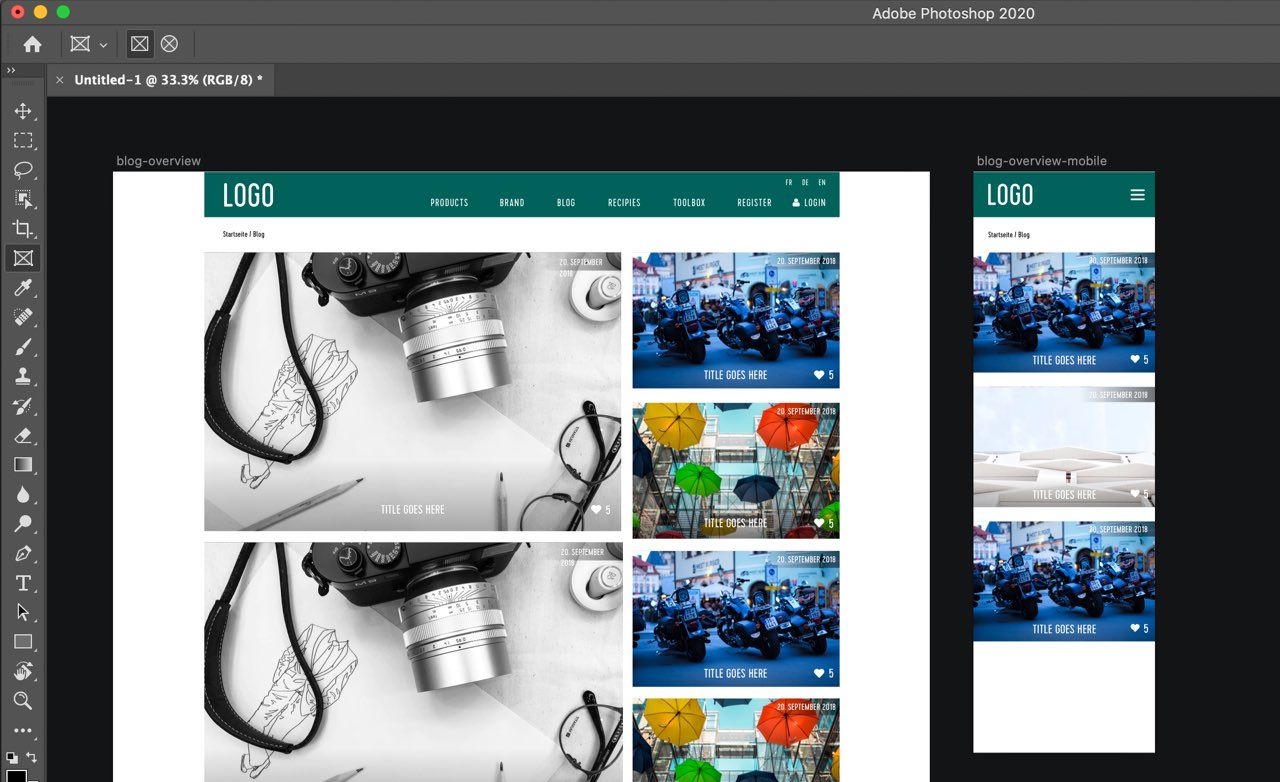1280x782 pixels.
Task: Select the Rectangular Marquee tool
Action: [23, 140]
